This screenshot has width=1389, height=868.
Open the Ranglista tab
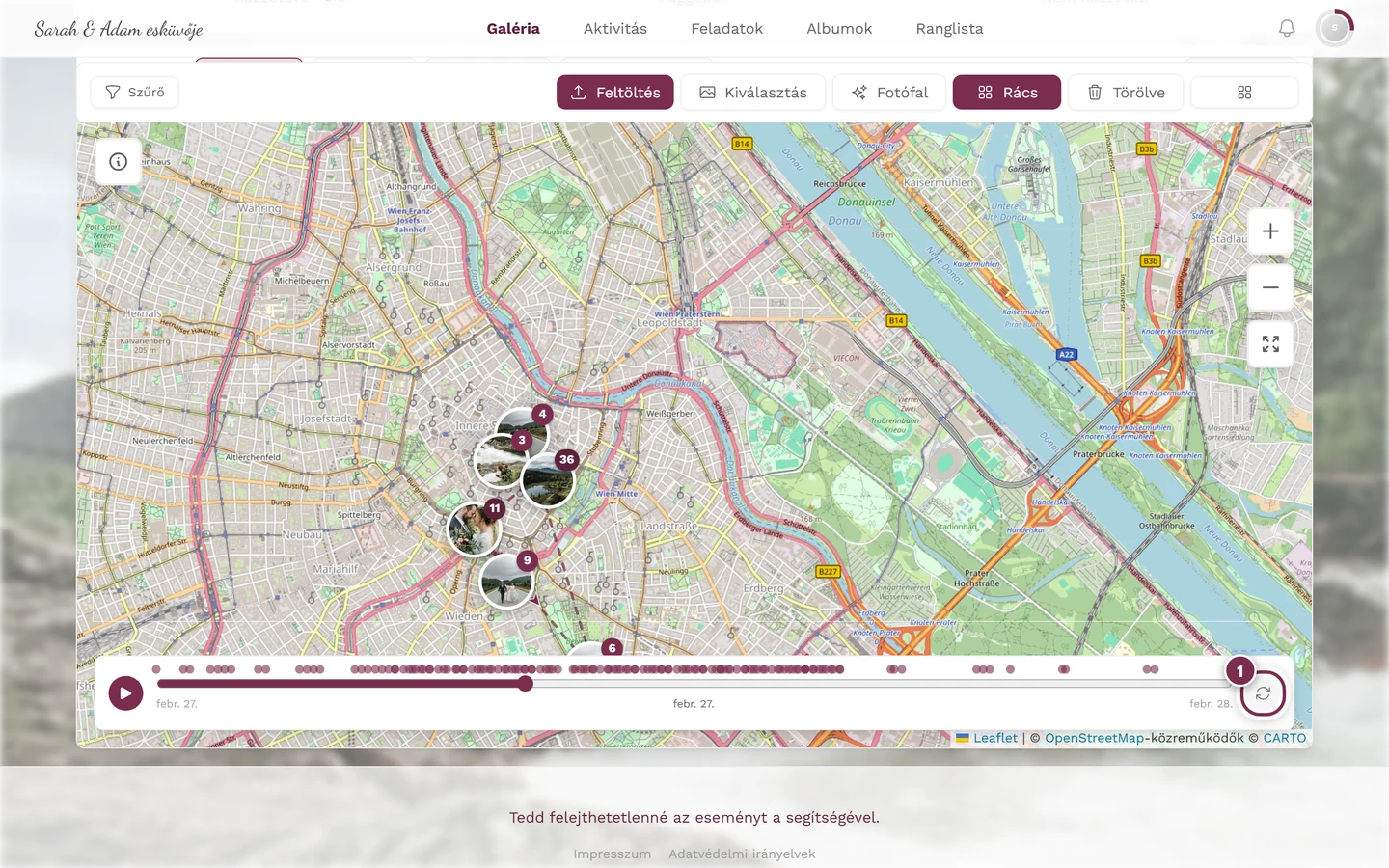tap(950, 29)
